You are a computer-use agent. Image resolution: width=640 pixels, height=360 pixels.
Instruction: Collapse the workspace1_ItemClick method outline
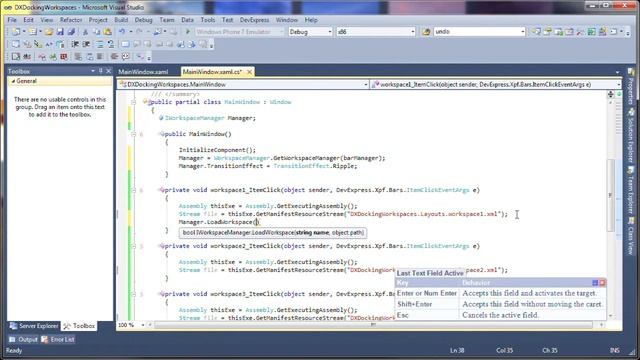pos(133,190)
